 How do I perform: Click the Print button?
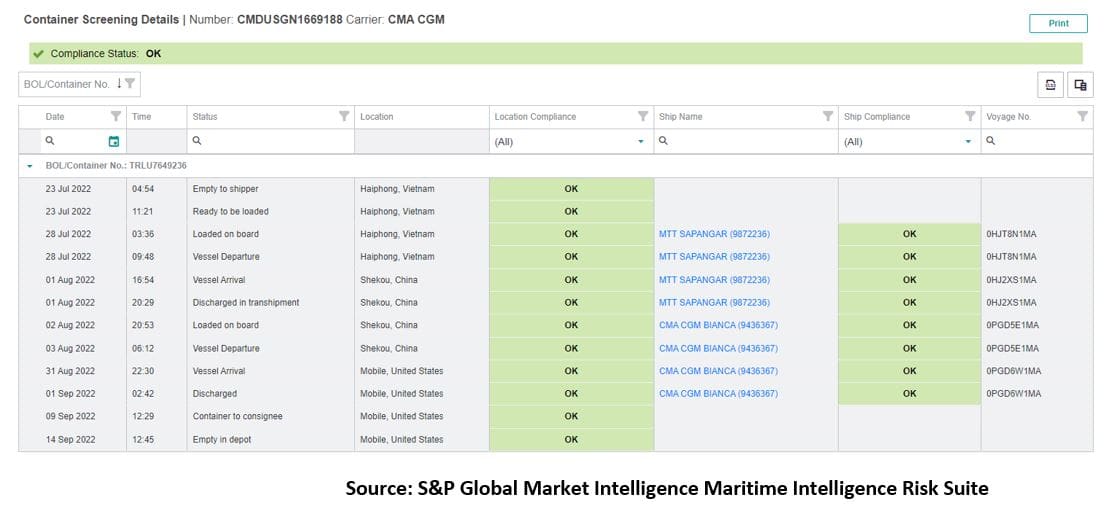pyautogui.click(x=1058, y=24)
